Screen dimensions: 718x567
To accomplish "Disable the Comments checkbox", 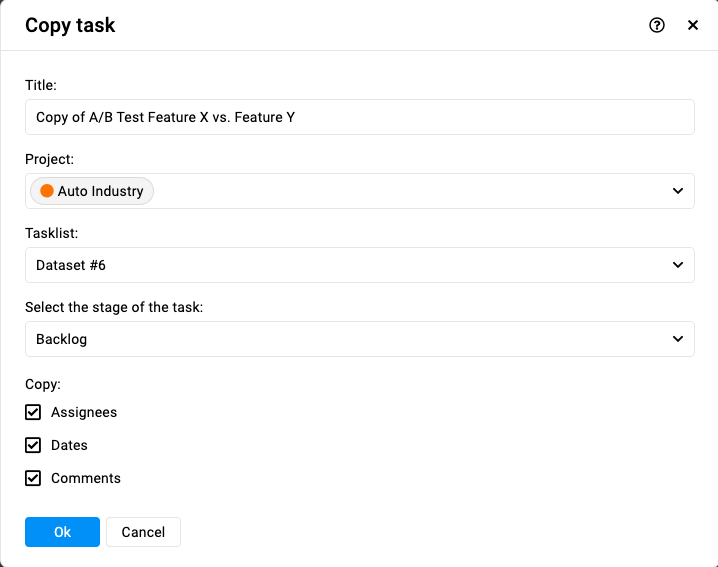I will tap(33, 478).
